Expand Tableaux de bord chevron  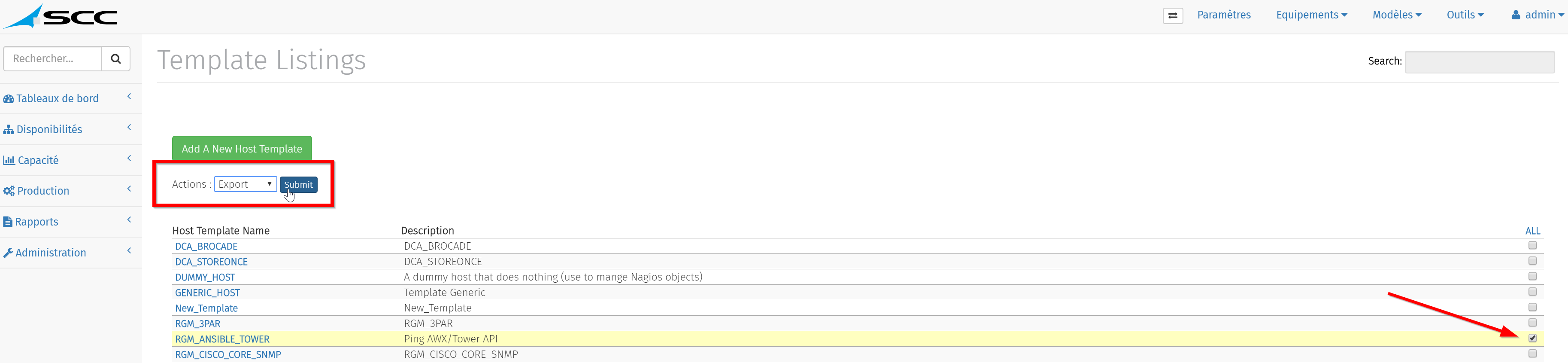click(x=129, y=96)
